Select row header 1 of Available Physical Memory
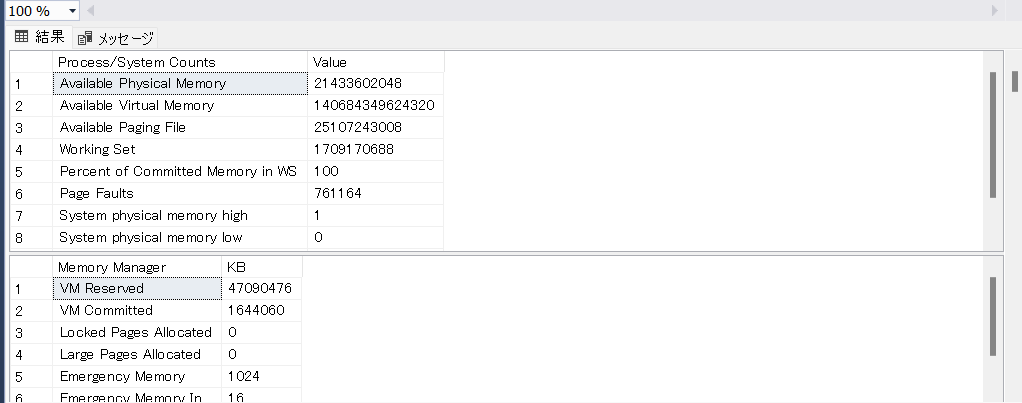The height and width of the screenshot is (403, 1022). click(x=31, y=83)
